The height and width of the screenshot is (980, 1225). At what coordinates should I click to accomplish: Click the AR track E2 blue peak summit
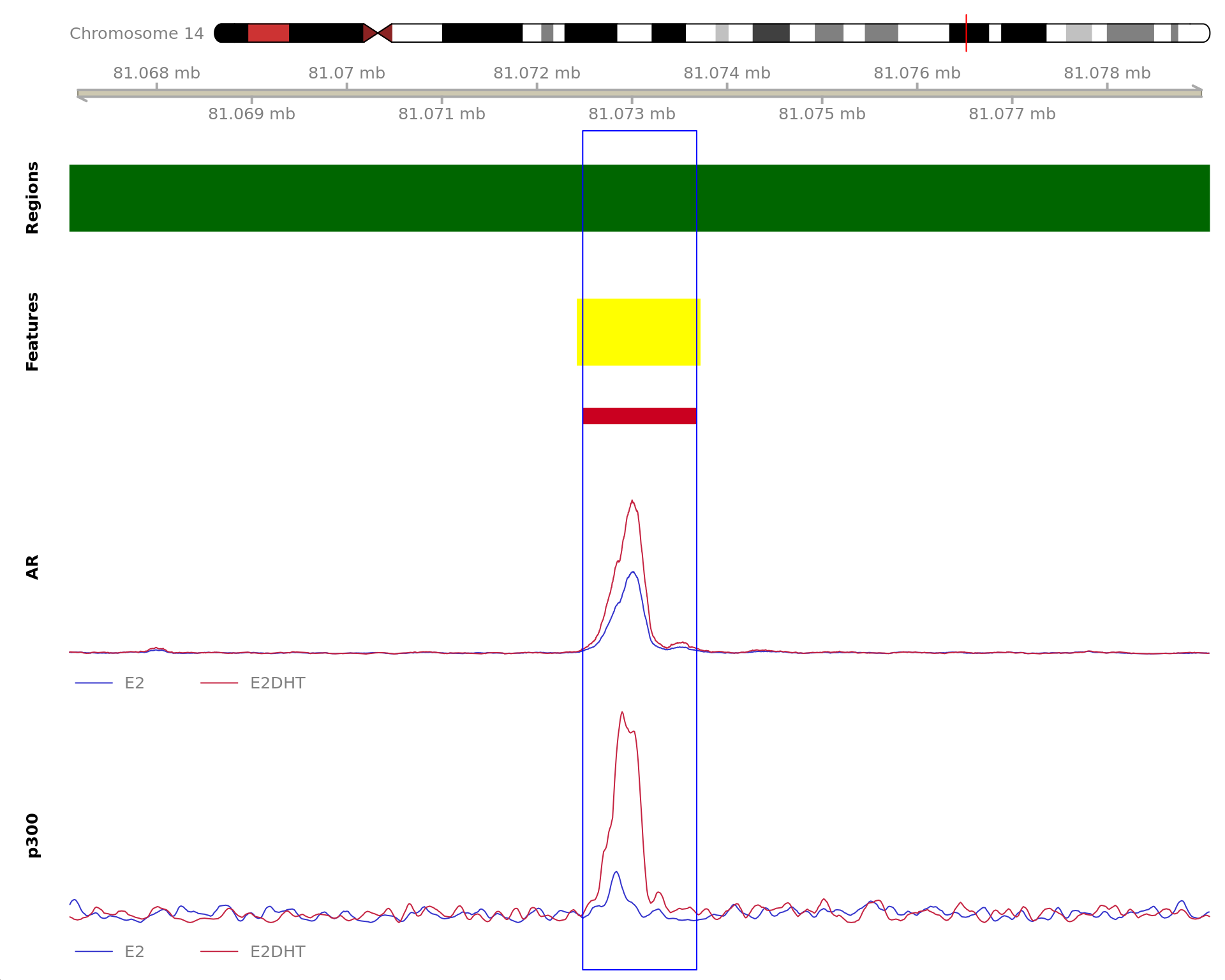[x=632, y=572]
